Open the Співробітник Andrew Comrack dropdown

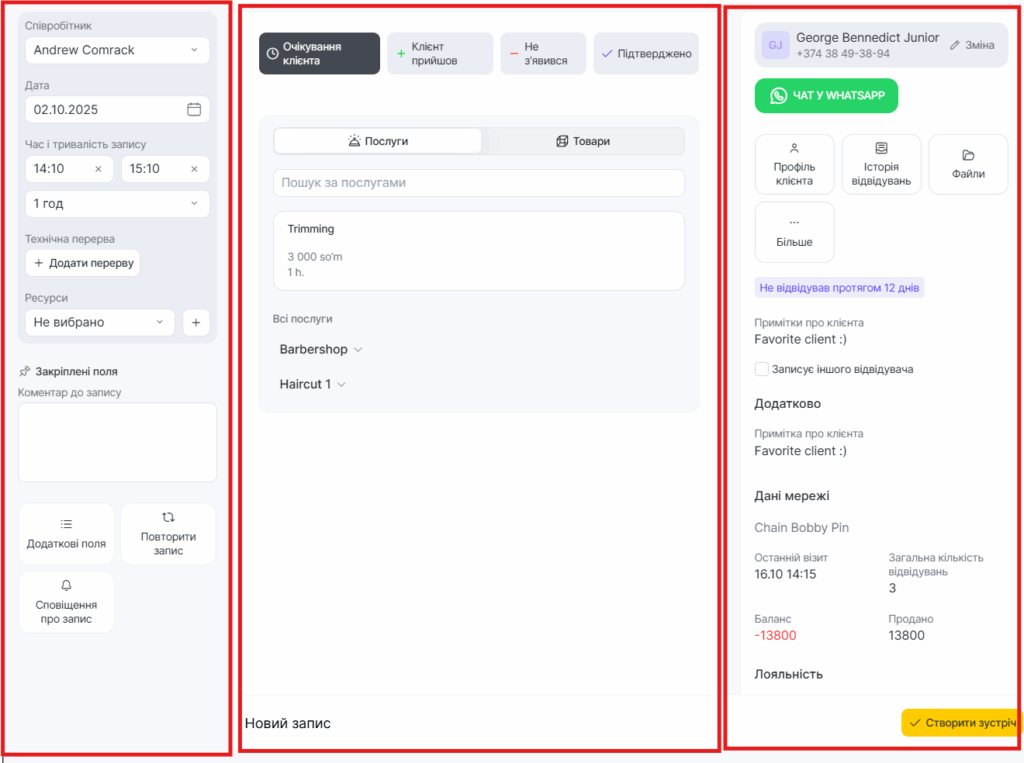click(x=117, y=50)
